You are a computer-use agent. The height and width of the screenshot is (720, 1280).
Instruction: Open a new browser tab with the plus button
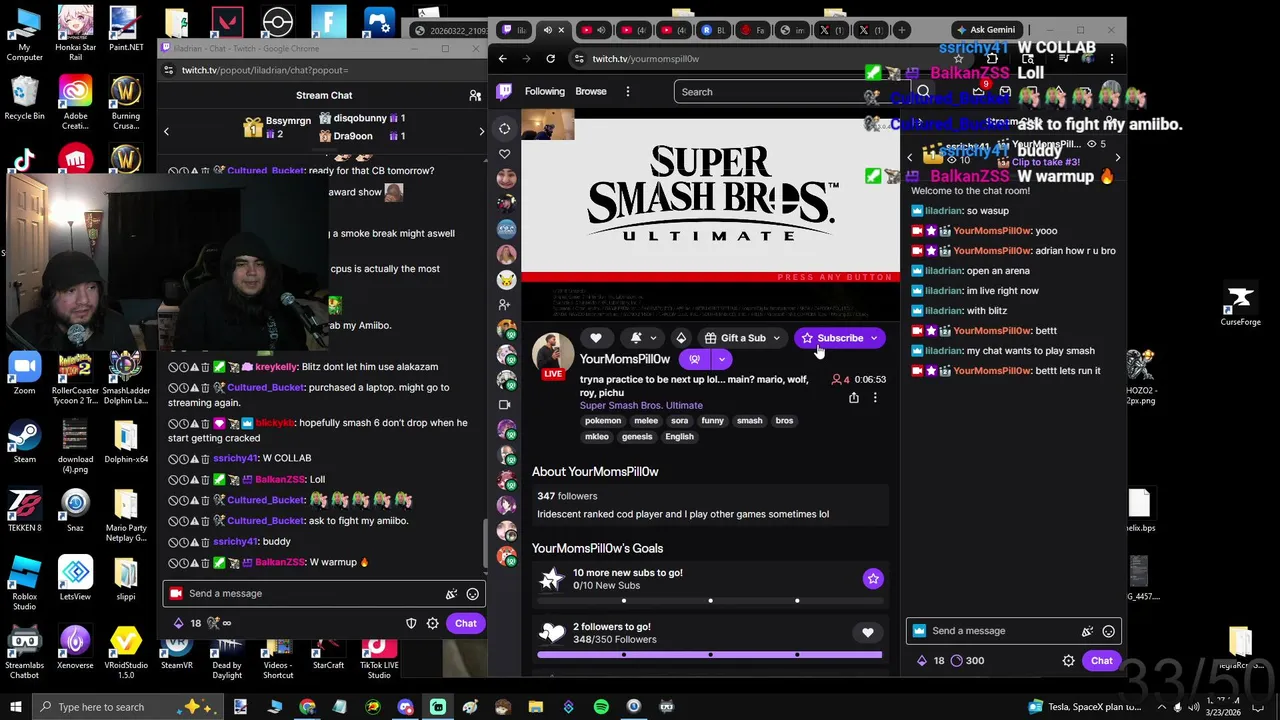[901, 30]
